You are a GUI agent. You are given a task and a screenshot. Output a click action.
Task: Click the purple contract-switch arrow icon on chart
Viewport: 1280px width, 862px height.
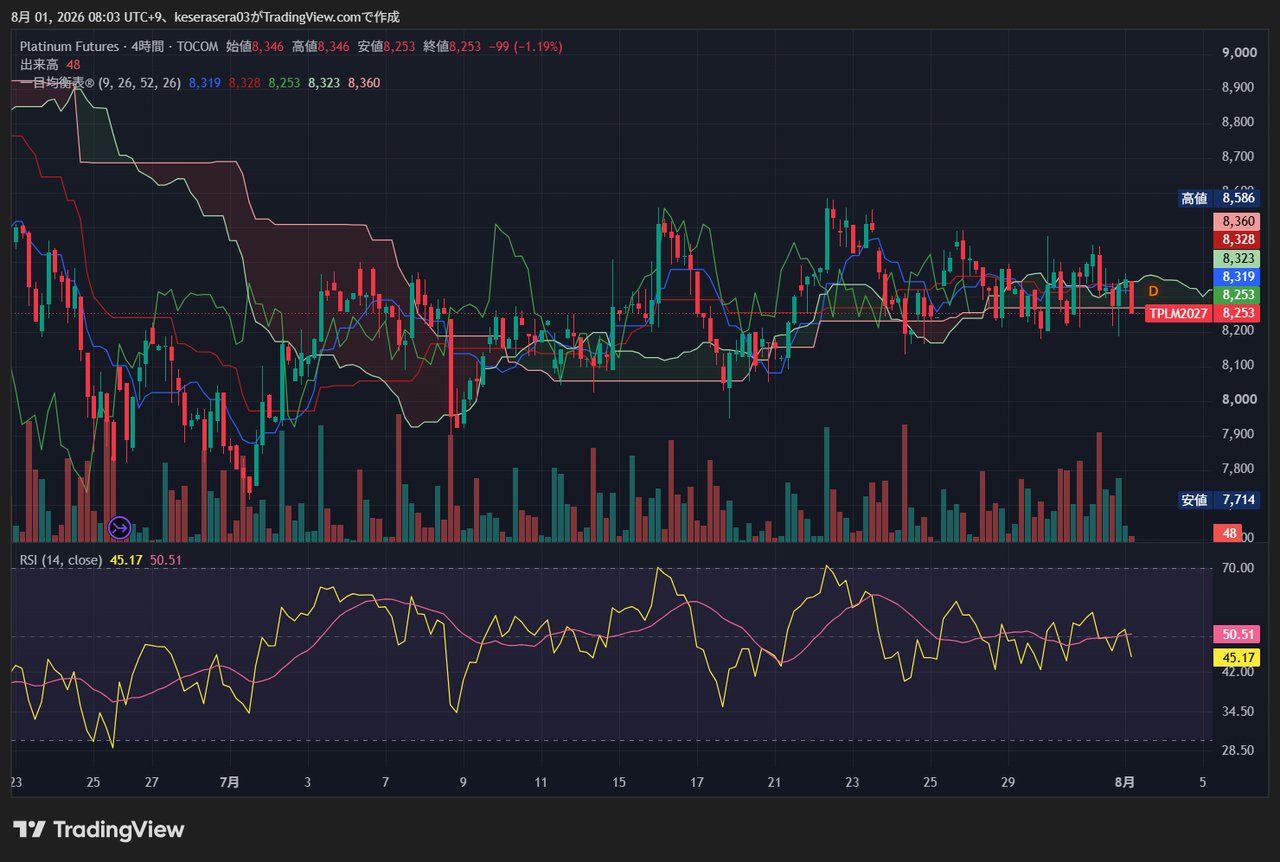(x=120, y=526)
